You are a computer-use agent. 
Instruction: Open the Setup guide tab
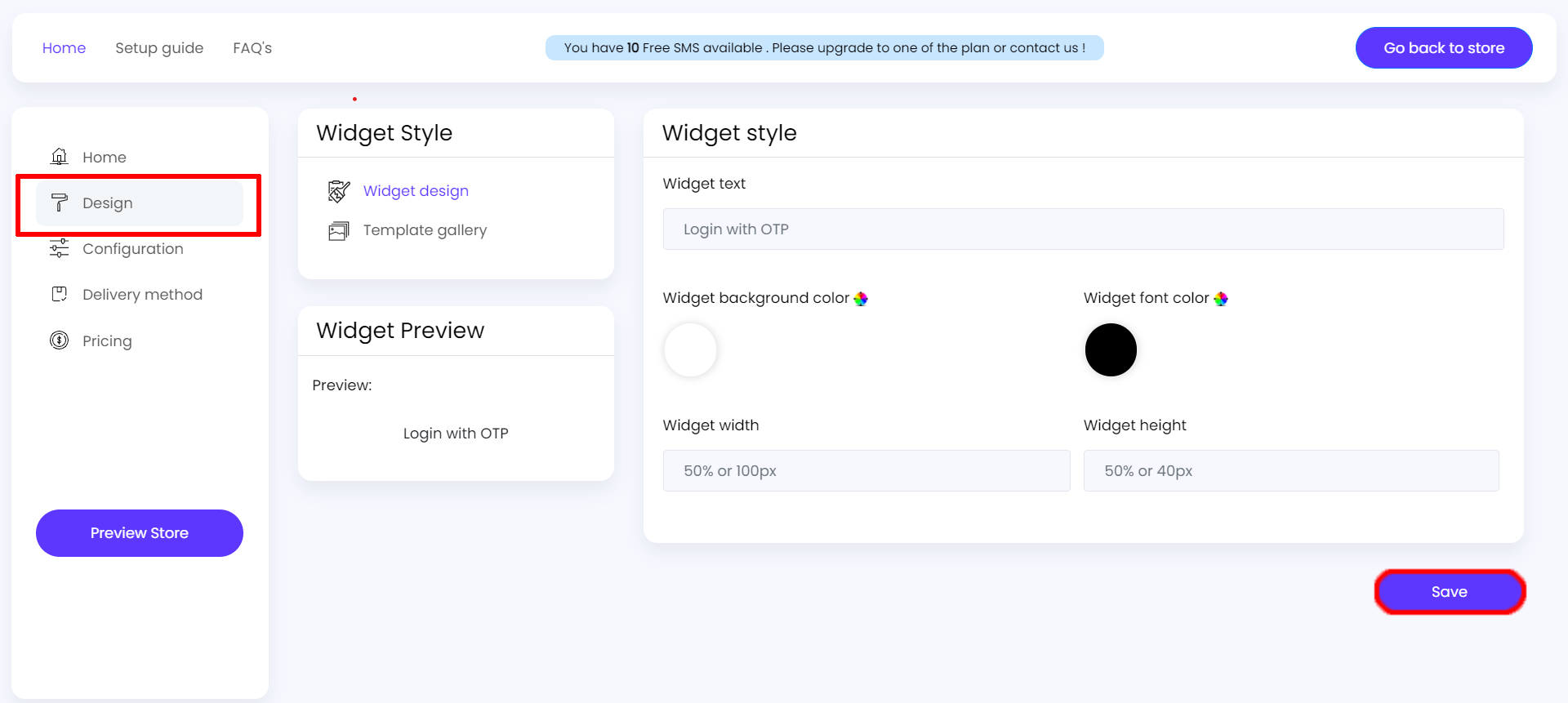click(x=159, y=48)
